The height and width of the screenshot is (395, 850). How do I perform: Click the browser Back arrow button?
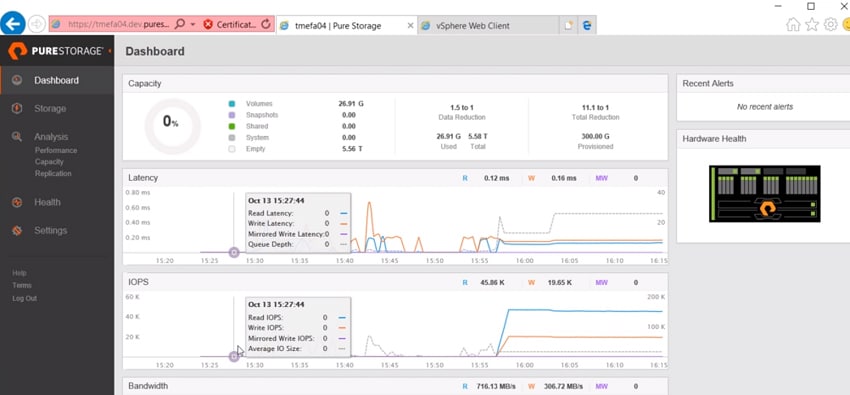coord(13,23)
